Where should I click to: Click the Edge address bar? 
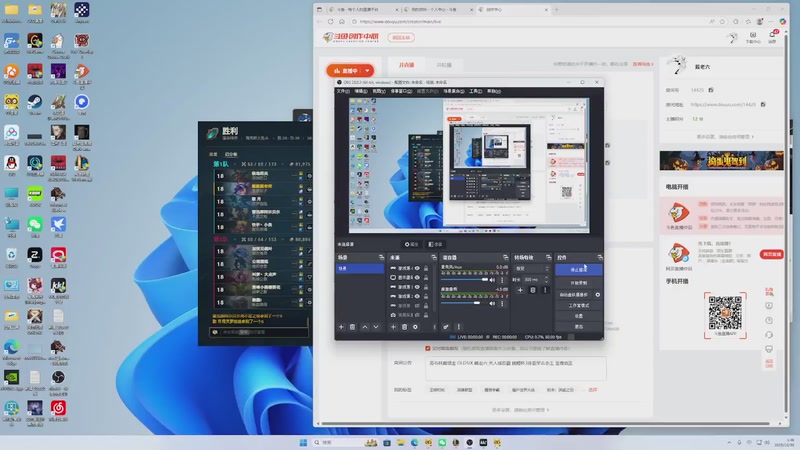[531, 21]
